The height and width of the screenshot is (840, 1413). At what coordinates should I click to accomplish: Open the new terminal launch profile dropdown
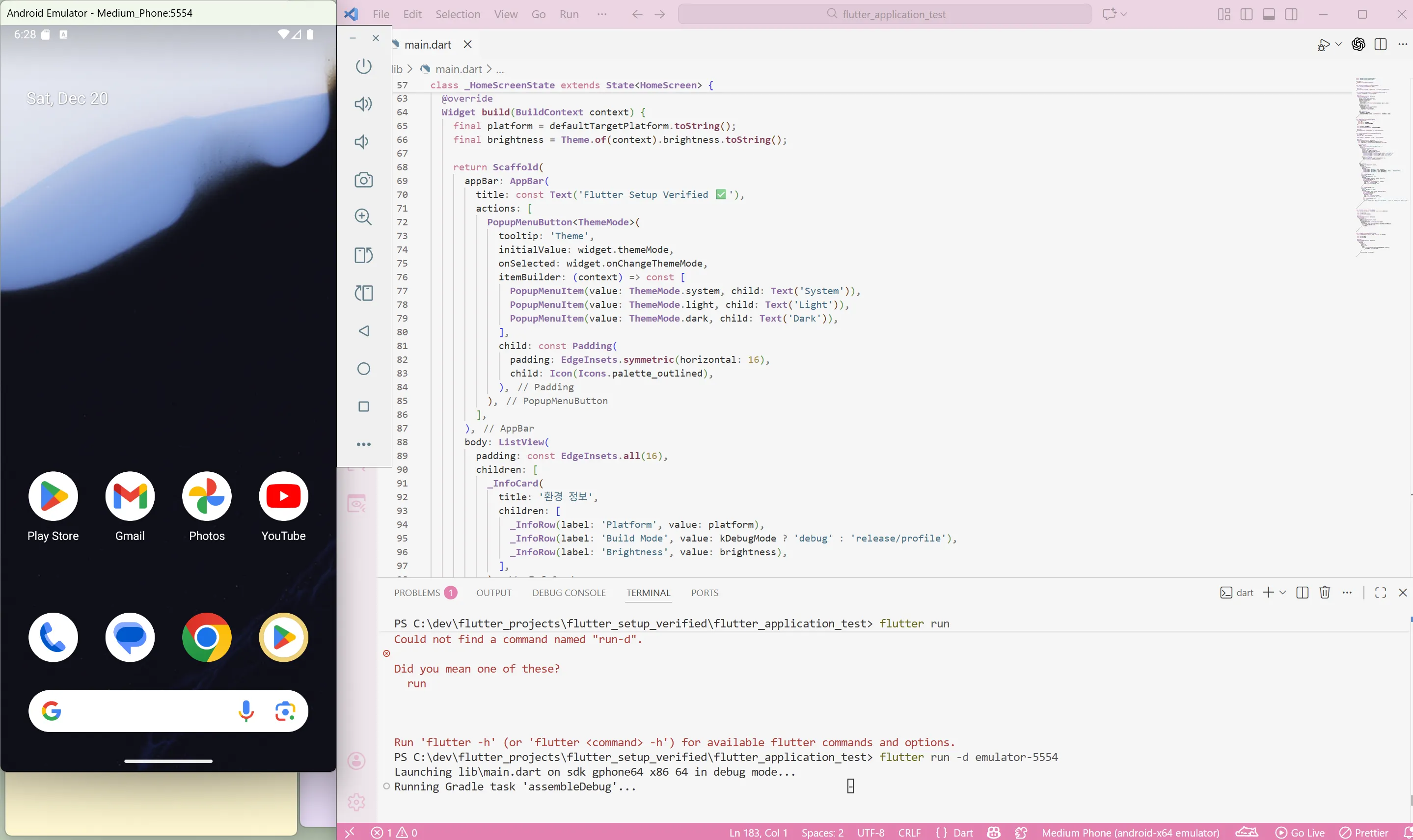(1283, 593)
